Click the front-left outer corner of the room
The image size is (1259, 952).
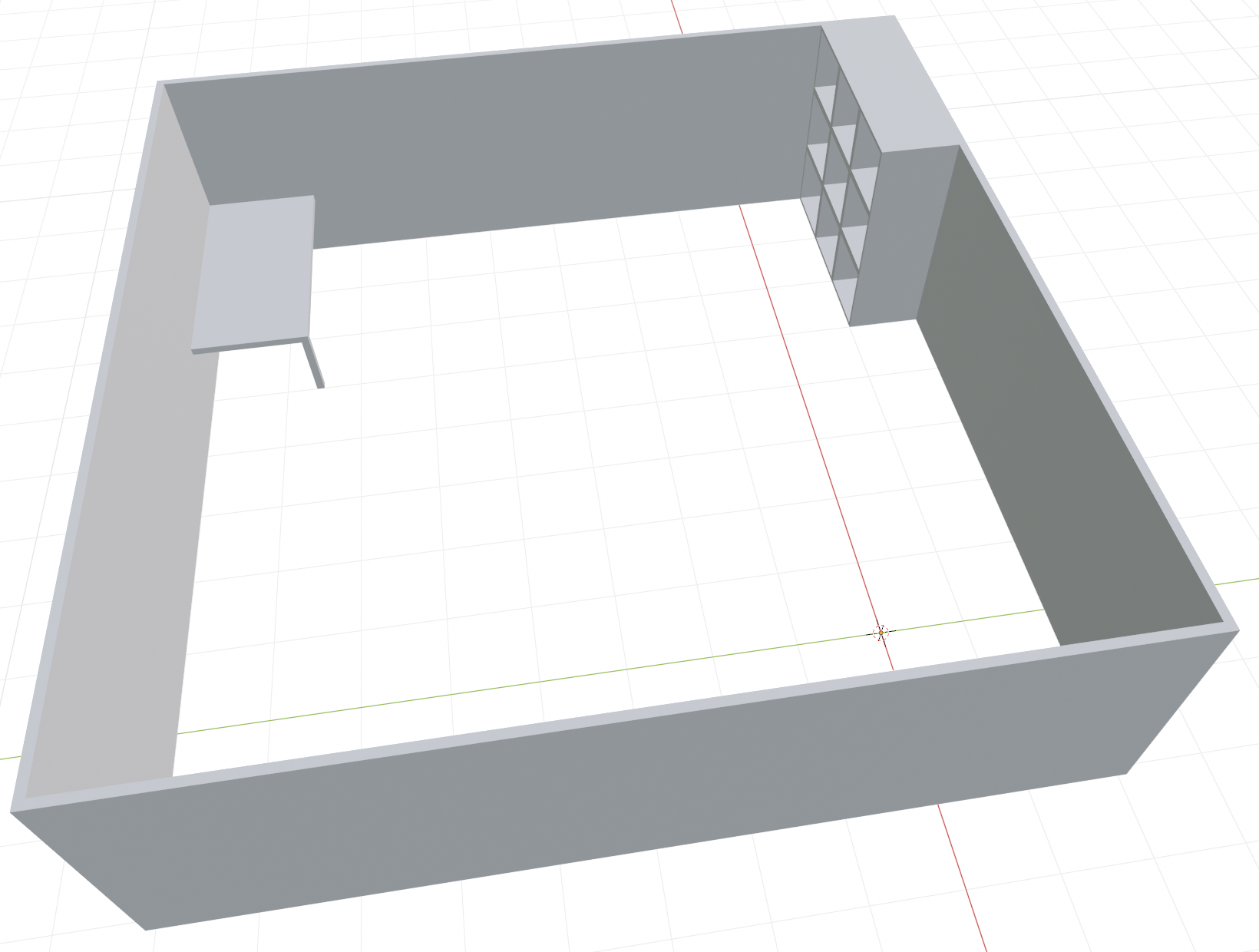point(12,810)
